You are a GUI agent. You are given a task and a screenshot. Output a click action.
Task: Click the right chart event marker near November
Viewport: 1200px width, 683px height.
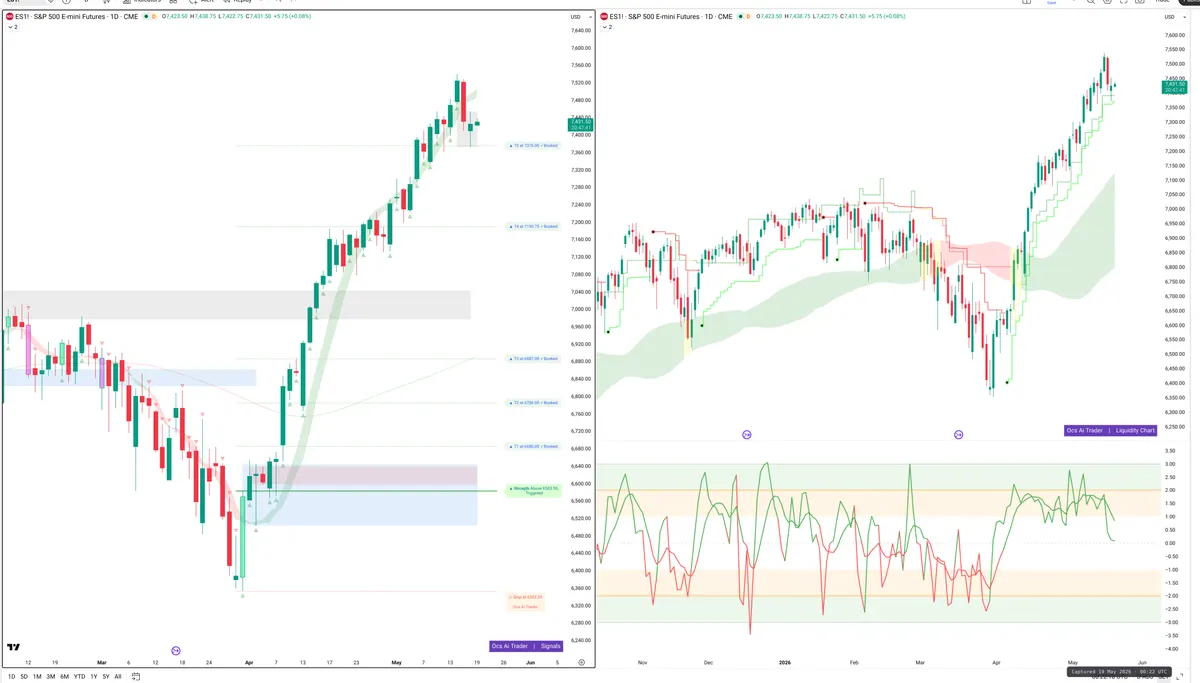(746, 434)
